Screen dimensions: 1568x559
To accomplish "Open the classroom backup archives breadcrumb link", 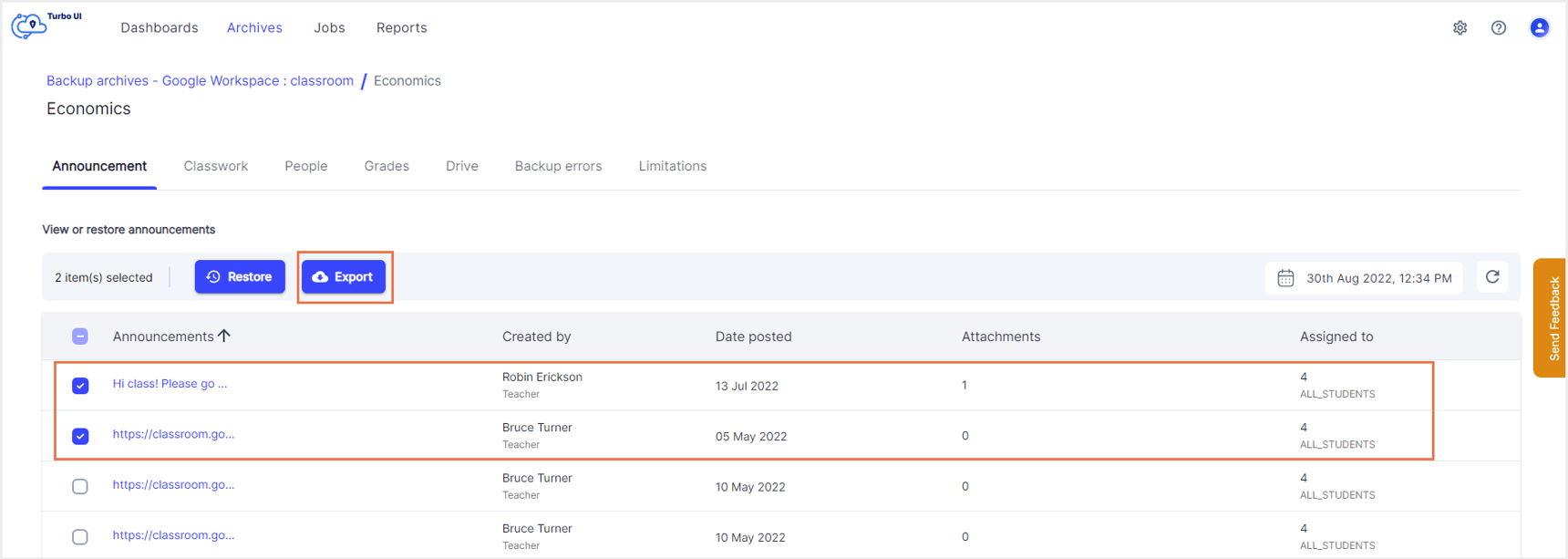I will (x=200, y=80).
